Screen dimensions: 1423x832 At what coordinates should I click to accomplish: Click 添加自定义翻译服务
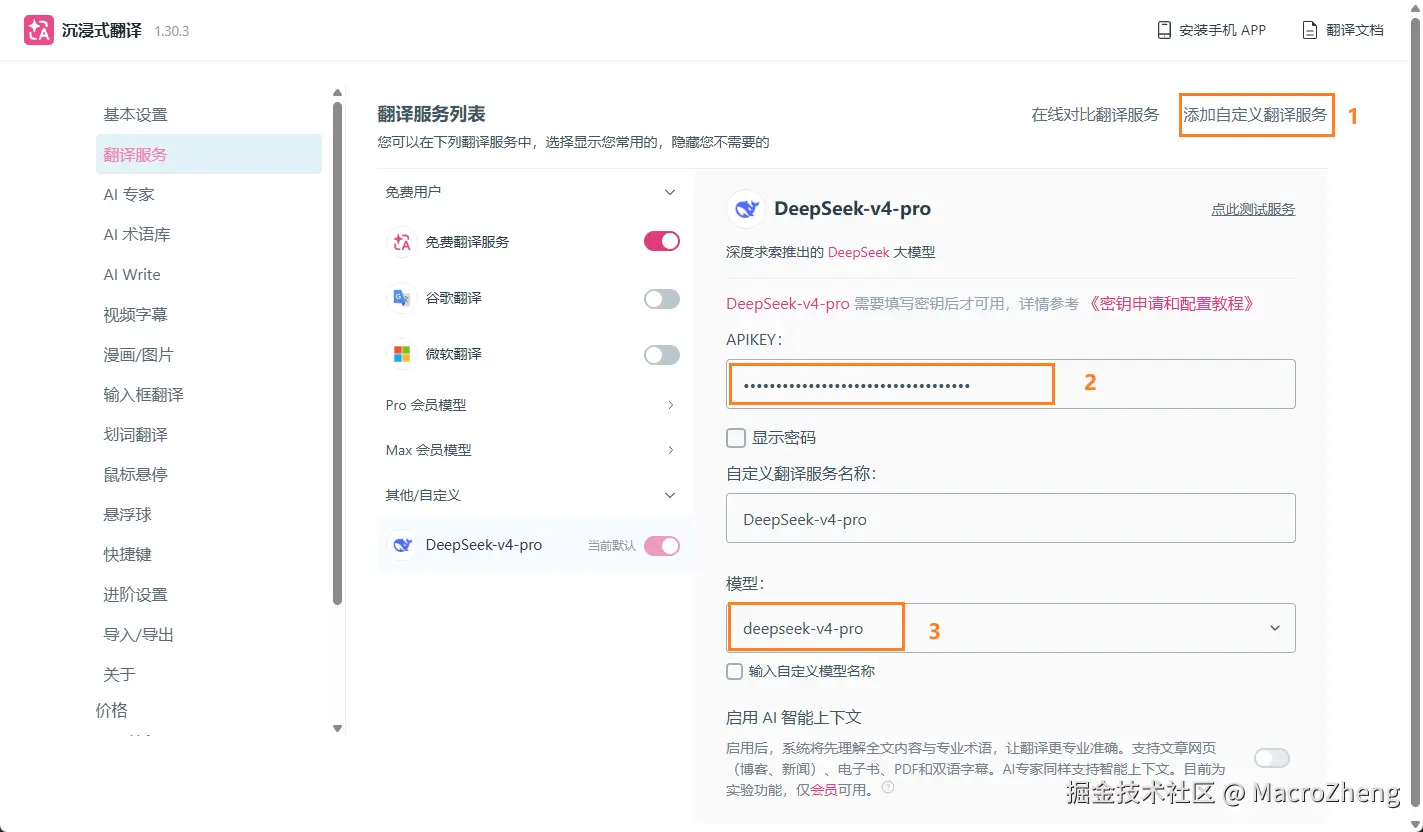click(1256, 115)
